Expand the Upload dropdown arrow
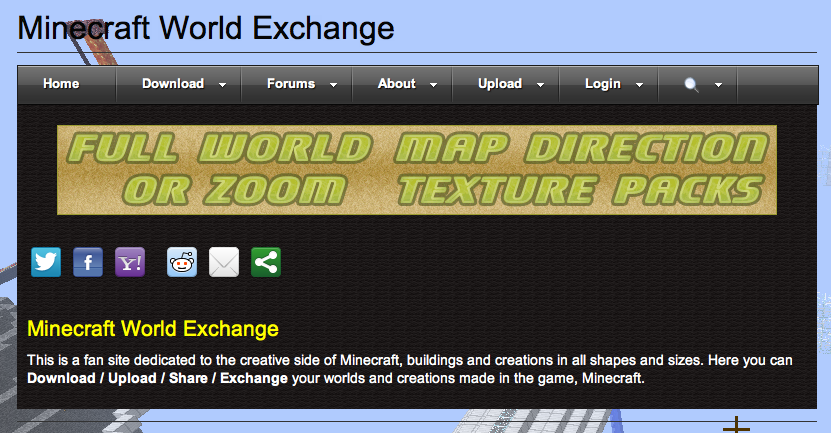Screen dimensions: 831x433 tap(541, 85)
